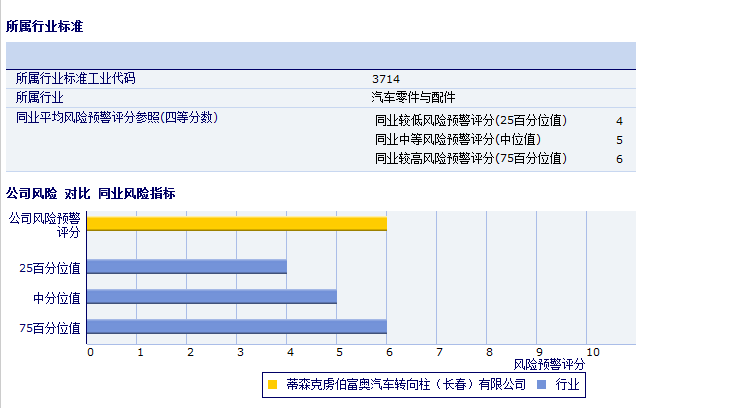Click the 行业 legend label
748x408 pixels.
click(x=567, y=383)
